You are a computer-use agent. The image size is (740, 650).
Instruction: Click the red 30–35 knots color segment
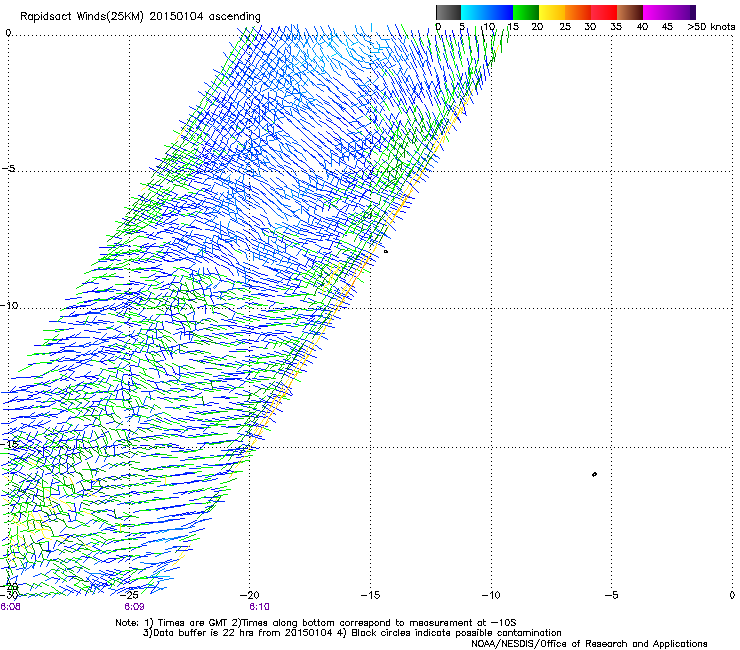click(x=604, y=12)
